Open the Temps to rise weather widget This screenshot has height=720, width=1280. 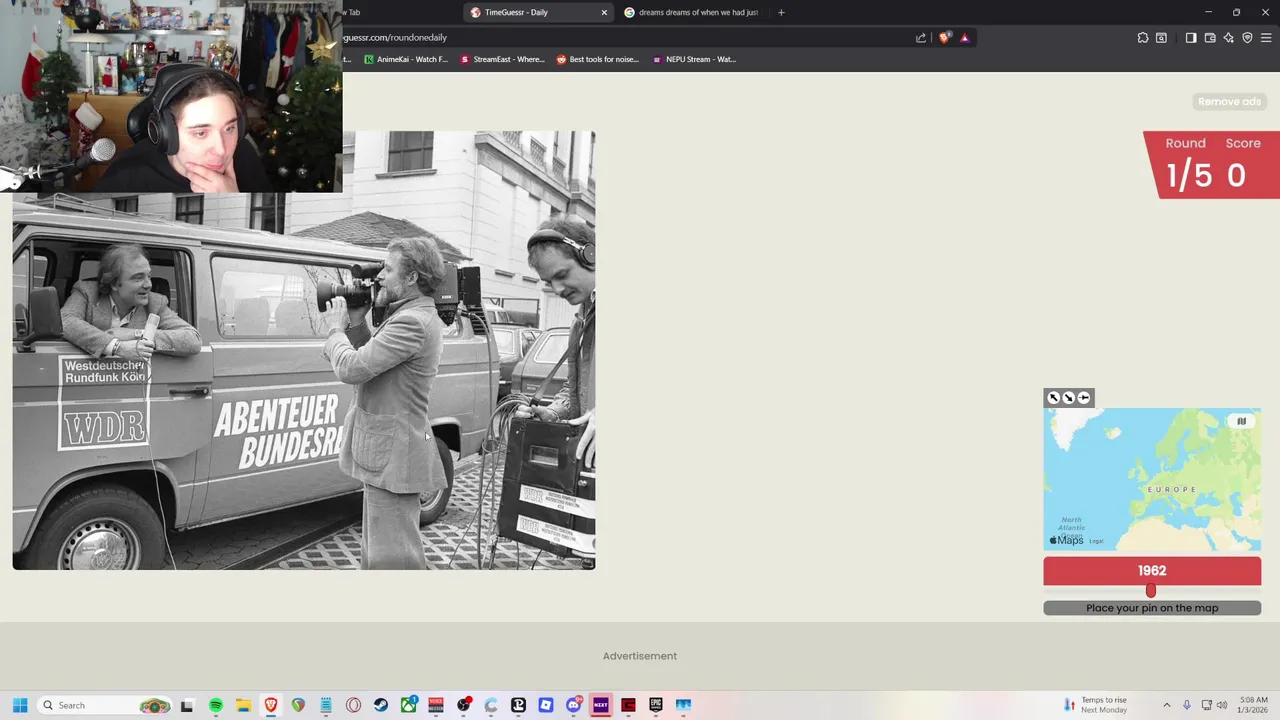point(1096,705)
